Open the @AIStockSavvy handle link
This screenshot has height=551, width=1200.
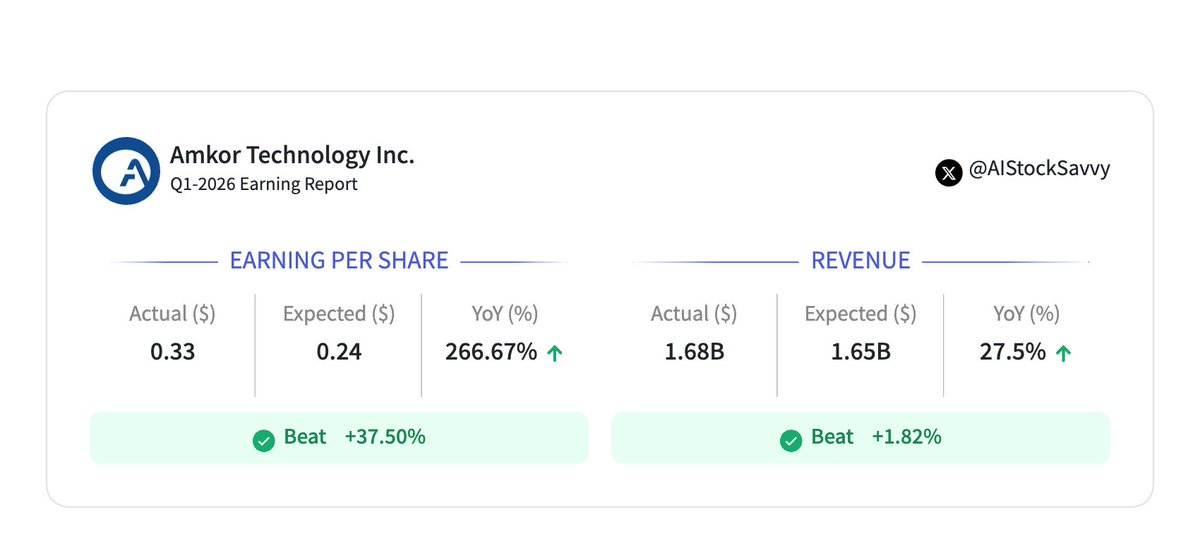pos(1039,169)
